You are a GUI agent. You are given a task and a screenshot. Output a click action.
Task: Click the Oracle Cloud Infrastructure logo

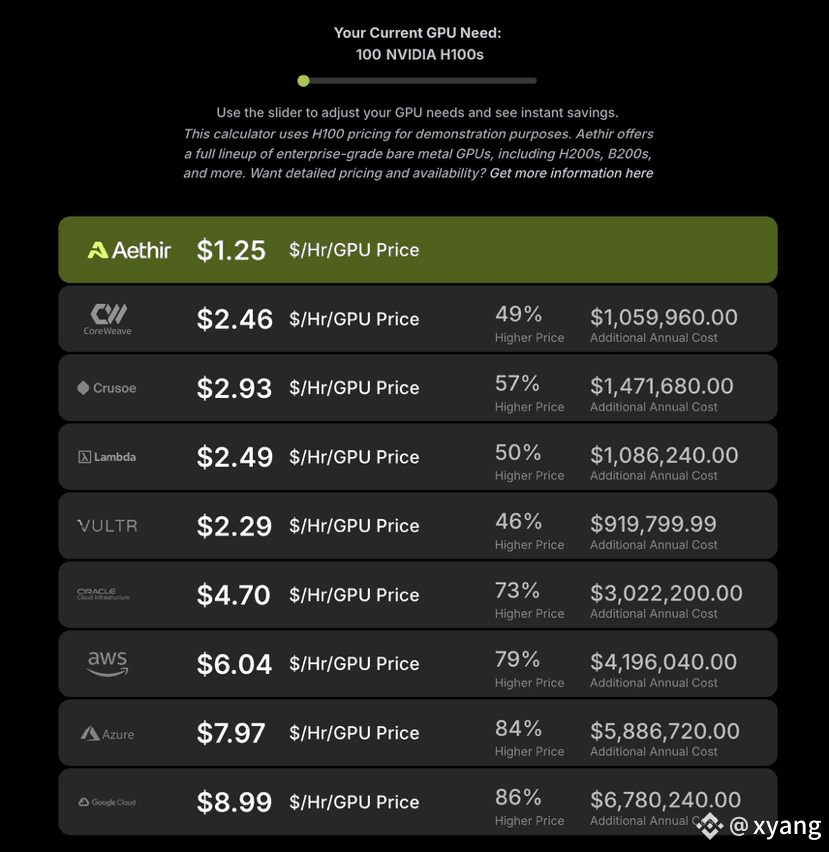(103, 594)
